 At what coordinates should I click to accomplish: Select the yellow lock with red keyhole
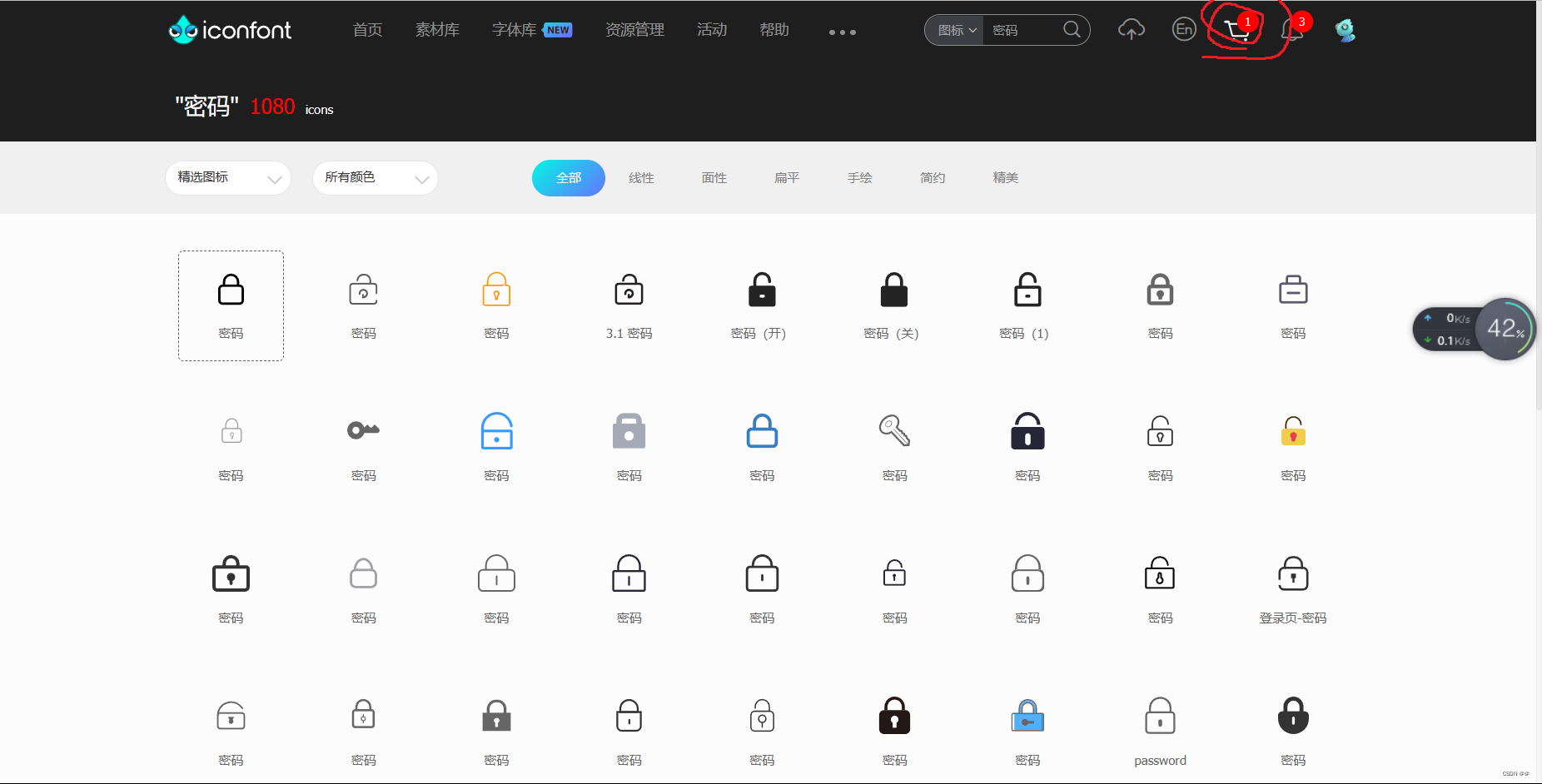click(x=1293, y=431)
